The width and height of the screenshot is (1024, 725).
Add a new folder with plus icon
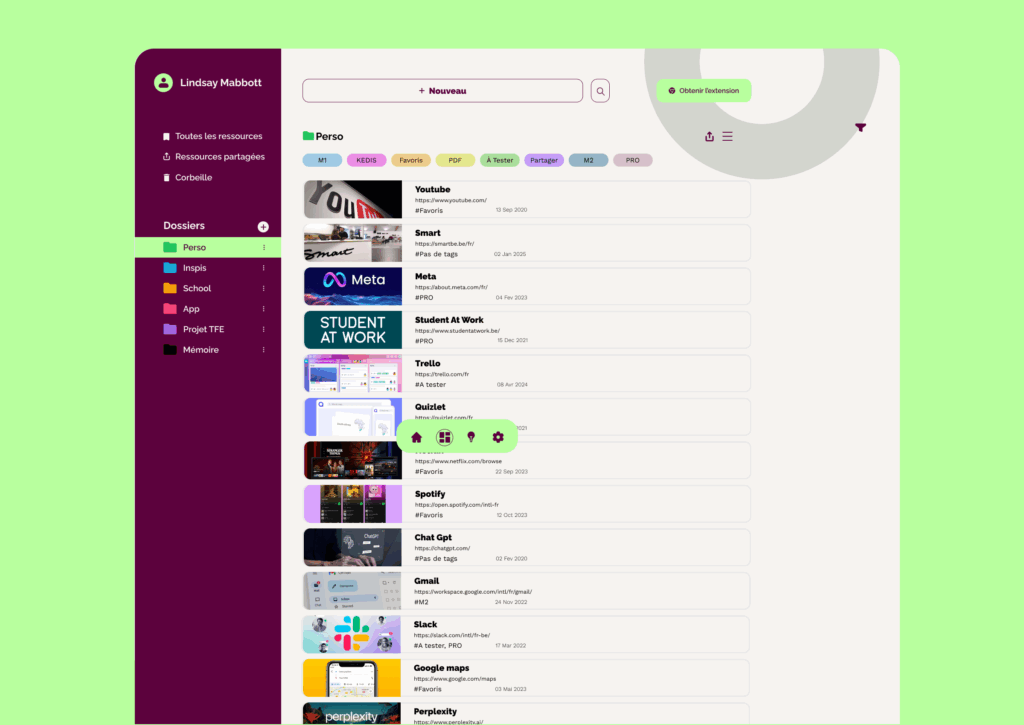(263, 227)
